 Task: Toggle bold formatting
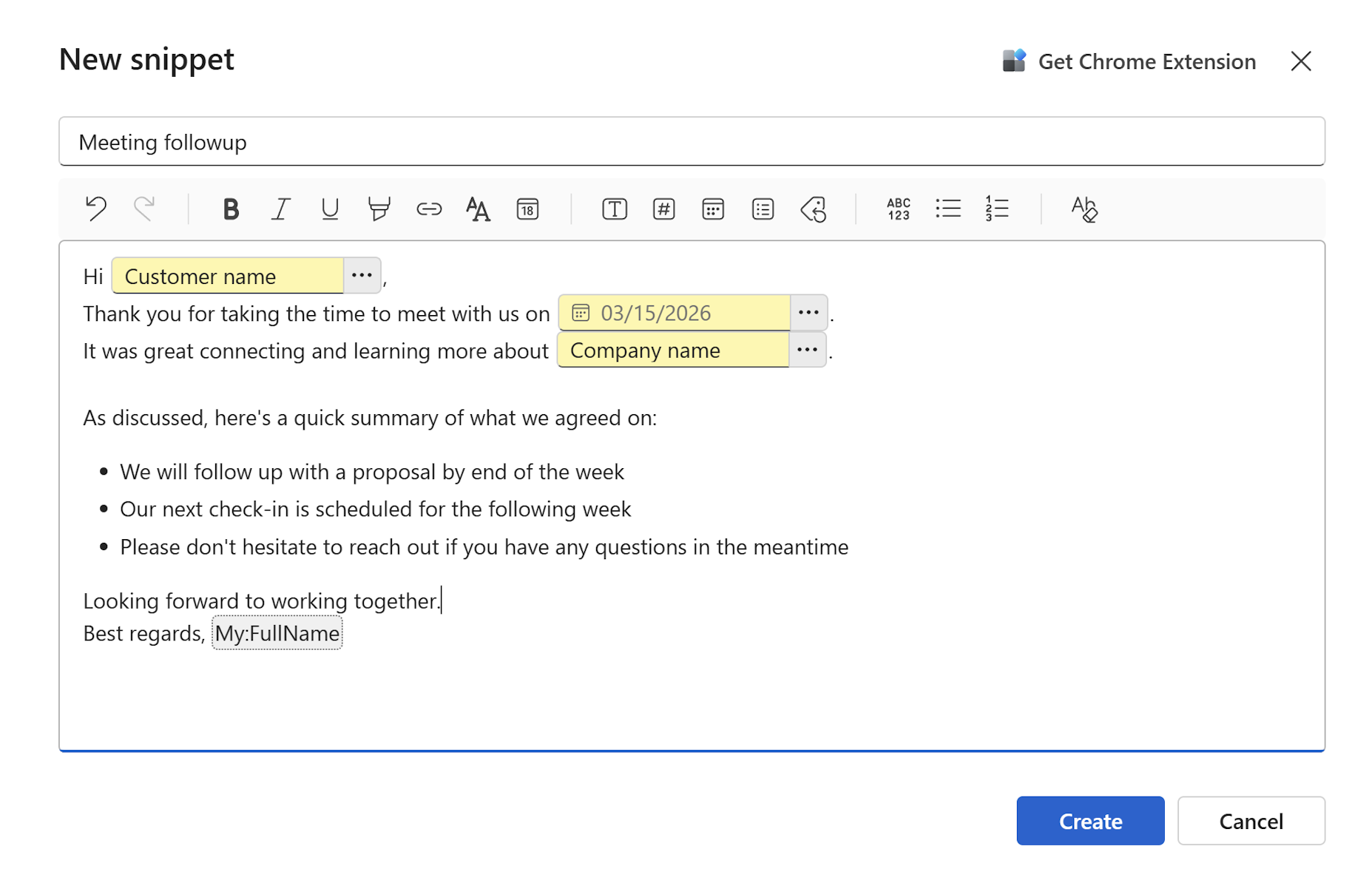pos(231,209)
